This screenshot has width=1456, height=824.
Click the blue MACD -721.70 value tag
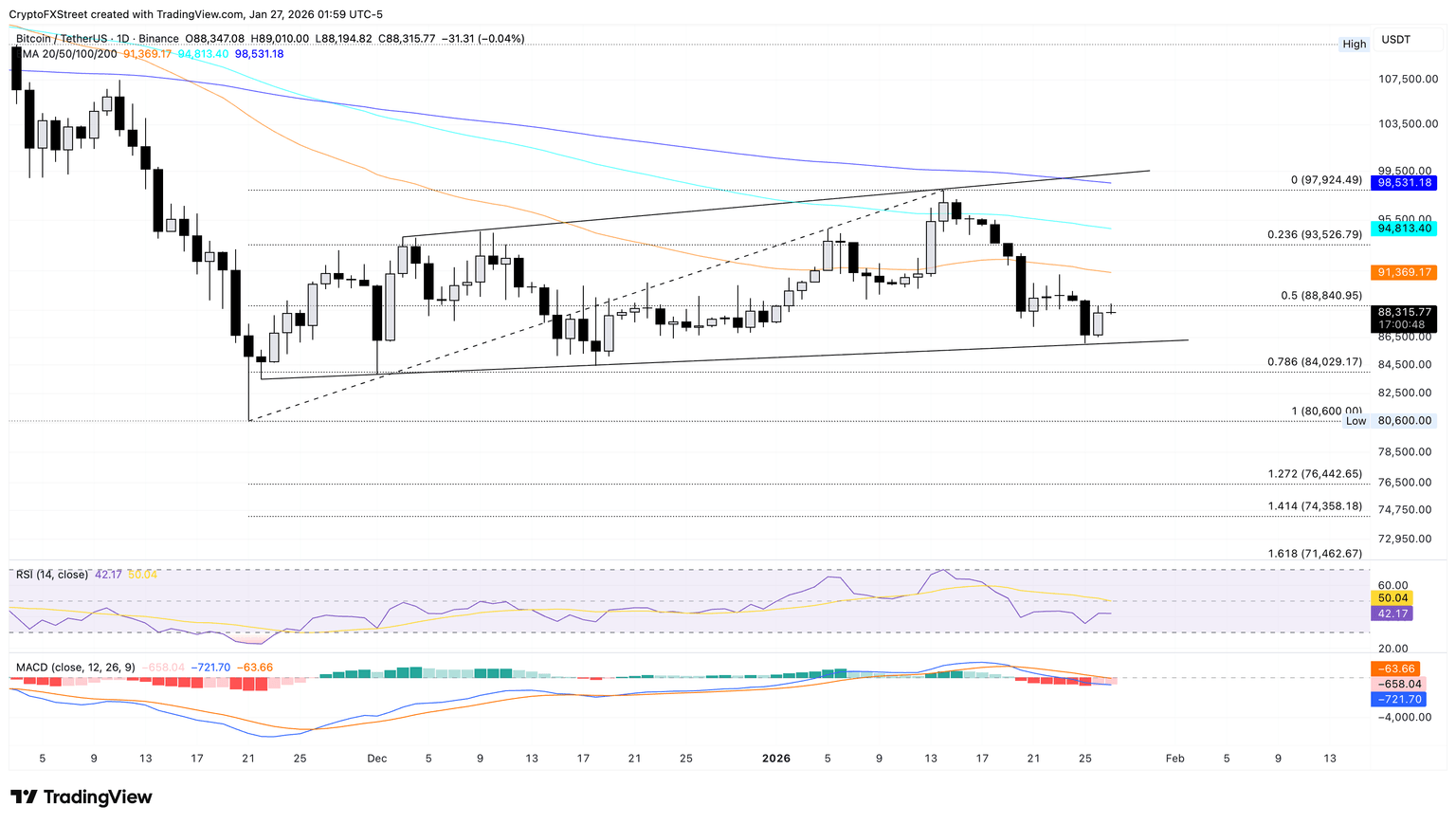click(x=1397, y=700)
